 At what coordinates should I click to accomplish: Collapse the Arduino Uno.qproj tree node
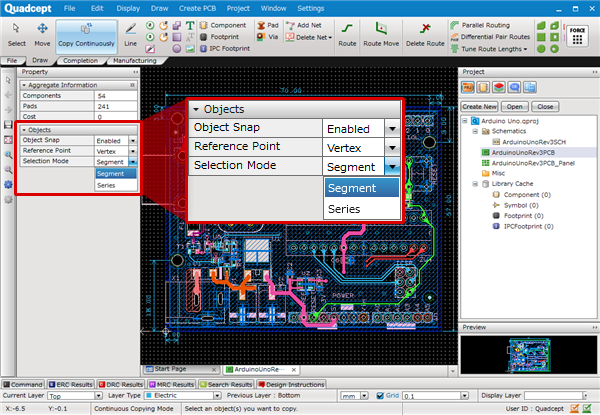tap(465, 121)
